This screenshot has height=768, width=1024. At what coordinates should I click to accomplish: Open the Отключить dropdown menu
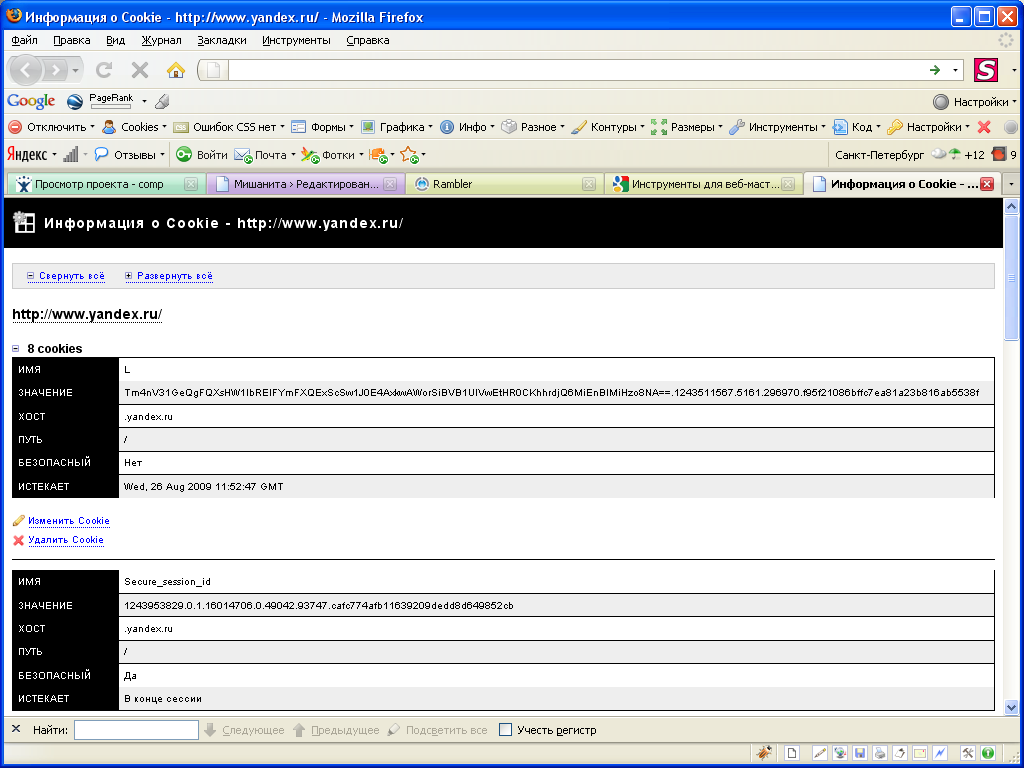52,127
